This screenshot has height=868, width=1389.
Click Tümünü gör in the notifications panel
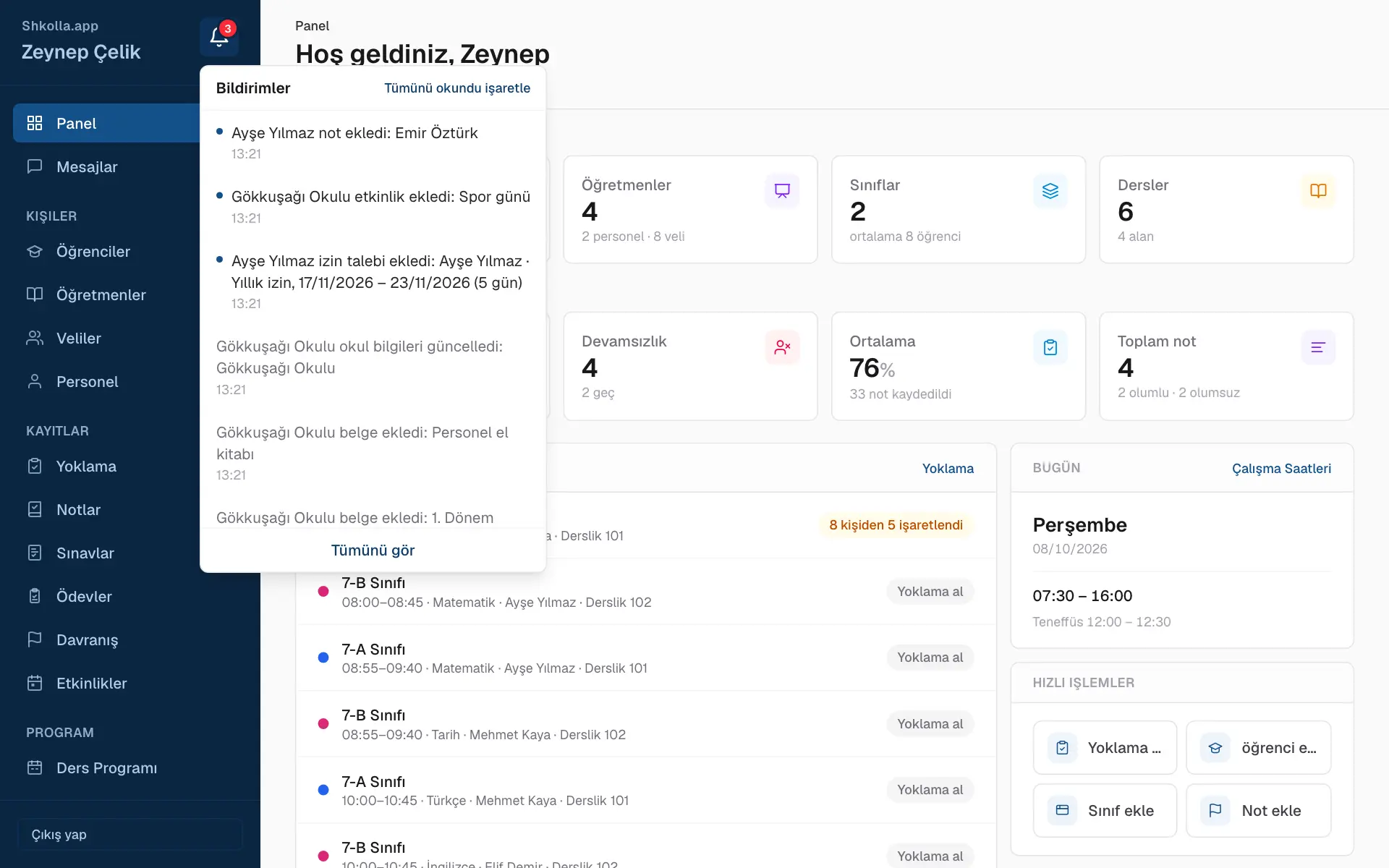coord(373,550)
